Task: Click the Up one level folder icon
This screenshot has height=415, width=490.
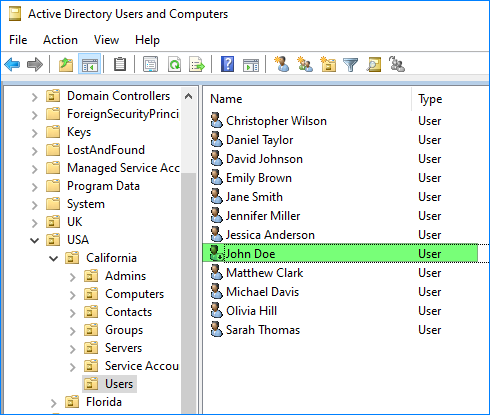Action: point(66,64)
